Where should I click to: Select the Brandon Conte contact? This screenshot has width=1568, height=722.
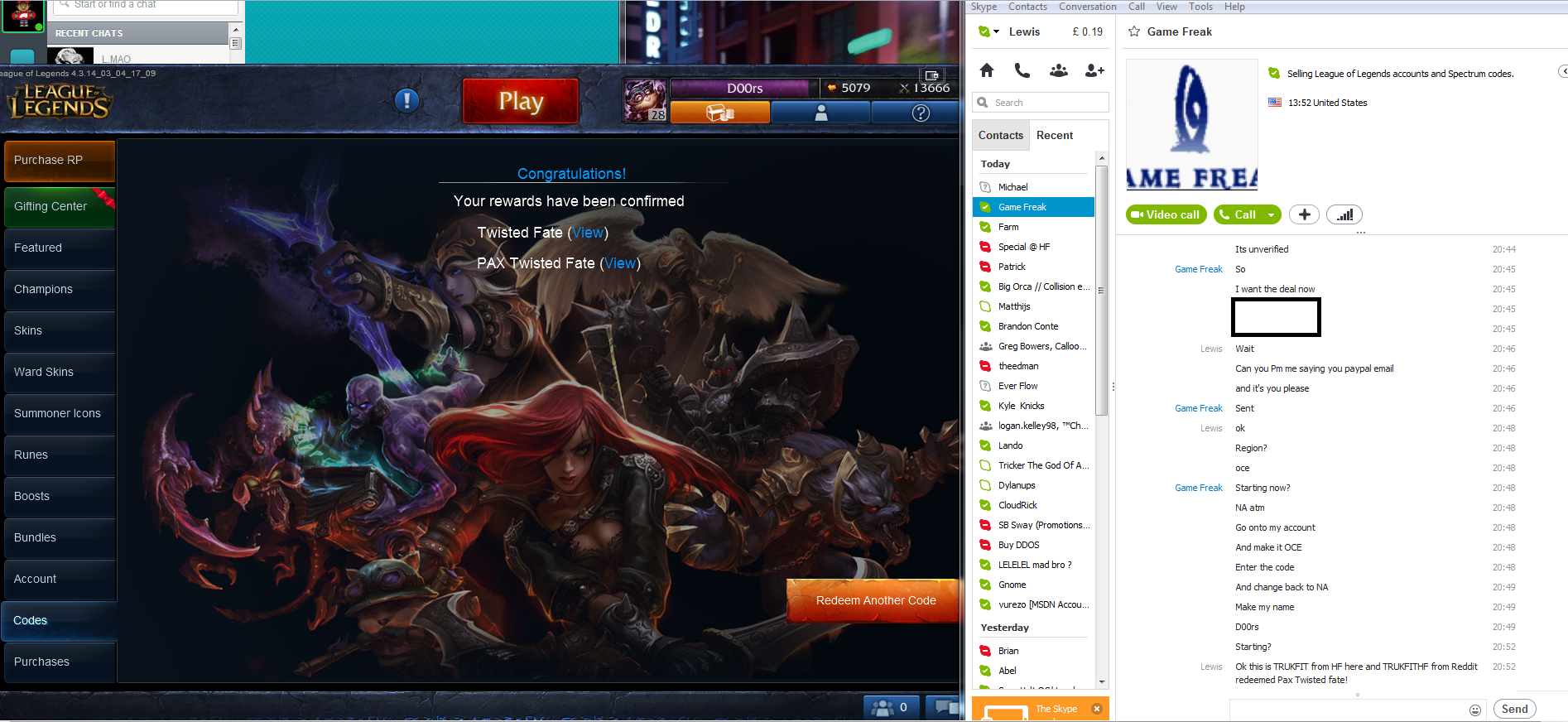[1033, 326]
